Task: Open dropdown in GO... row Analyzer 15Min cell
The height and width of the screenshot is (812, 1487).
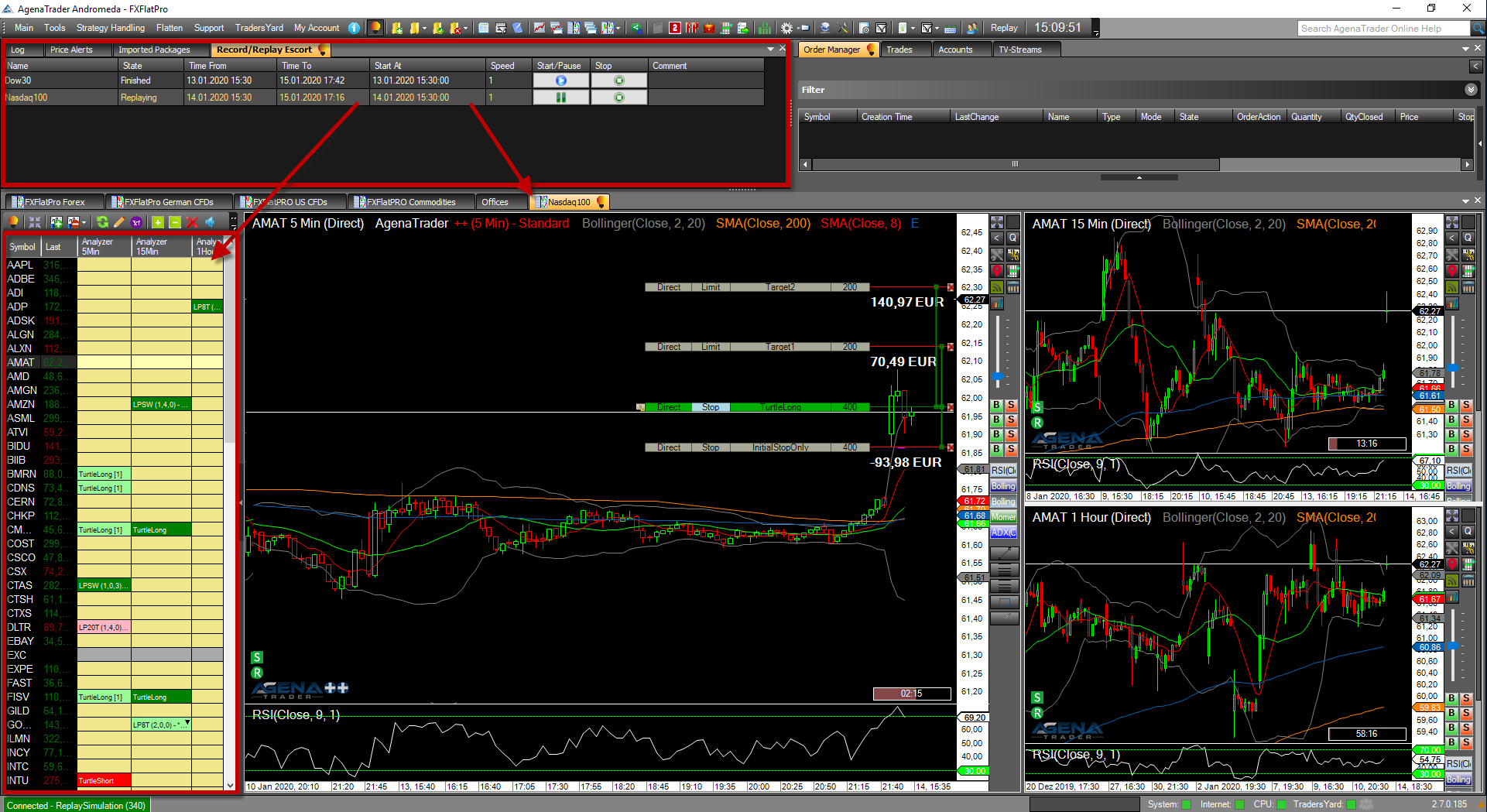Action: coord(187,724)
